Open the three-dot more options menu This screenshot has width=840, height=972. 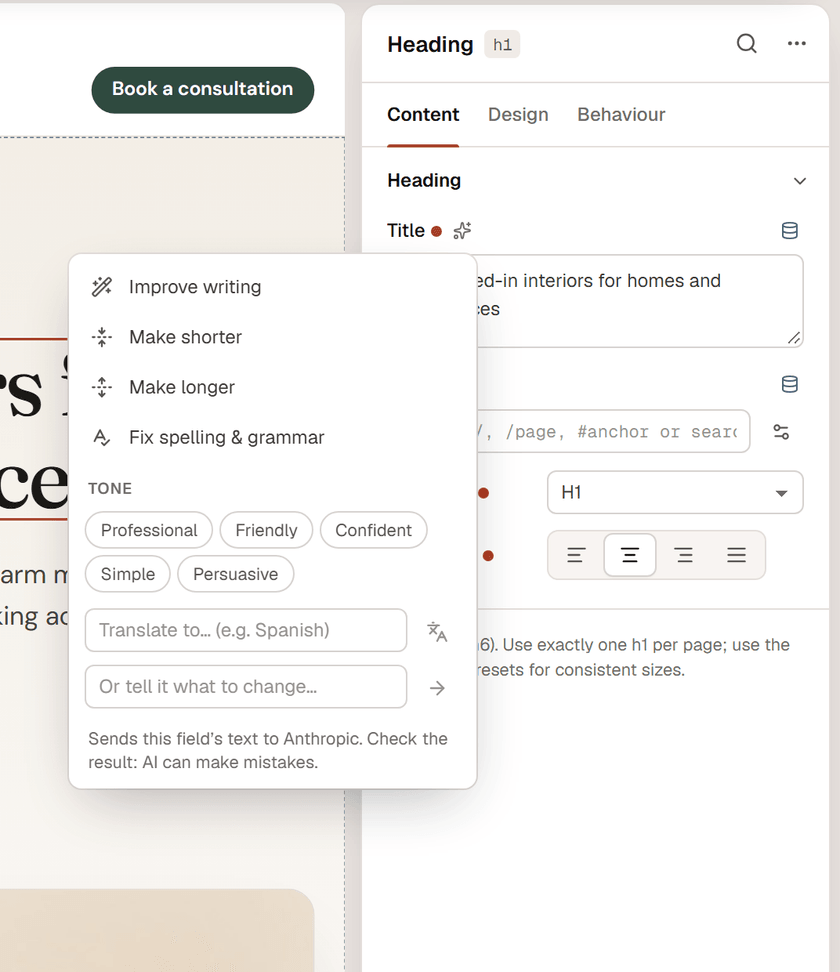pos(797,43)
